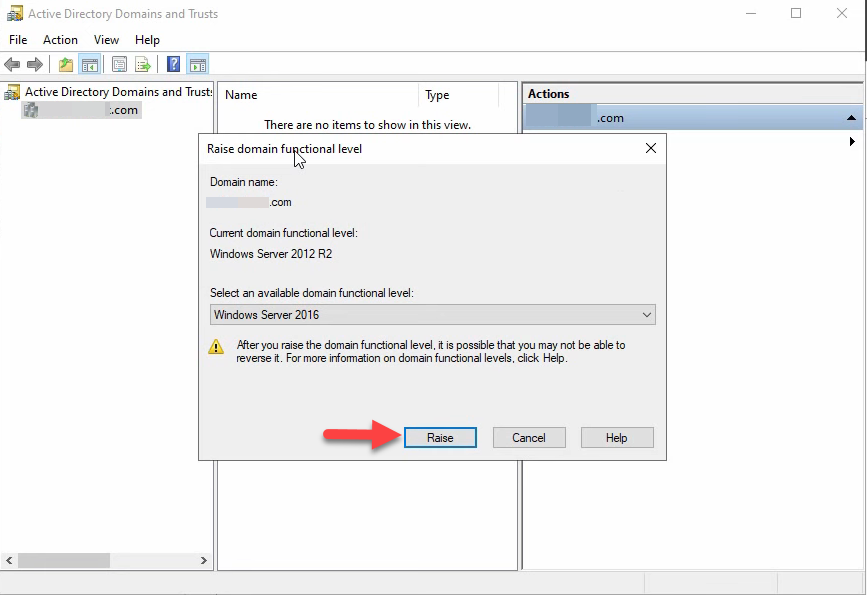This screenshot has height=595, width=867.
Task: Select Active Directory Domains and Trusts root node
Action: pos(108,92)
